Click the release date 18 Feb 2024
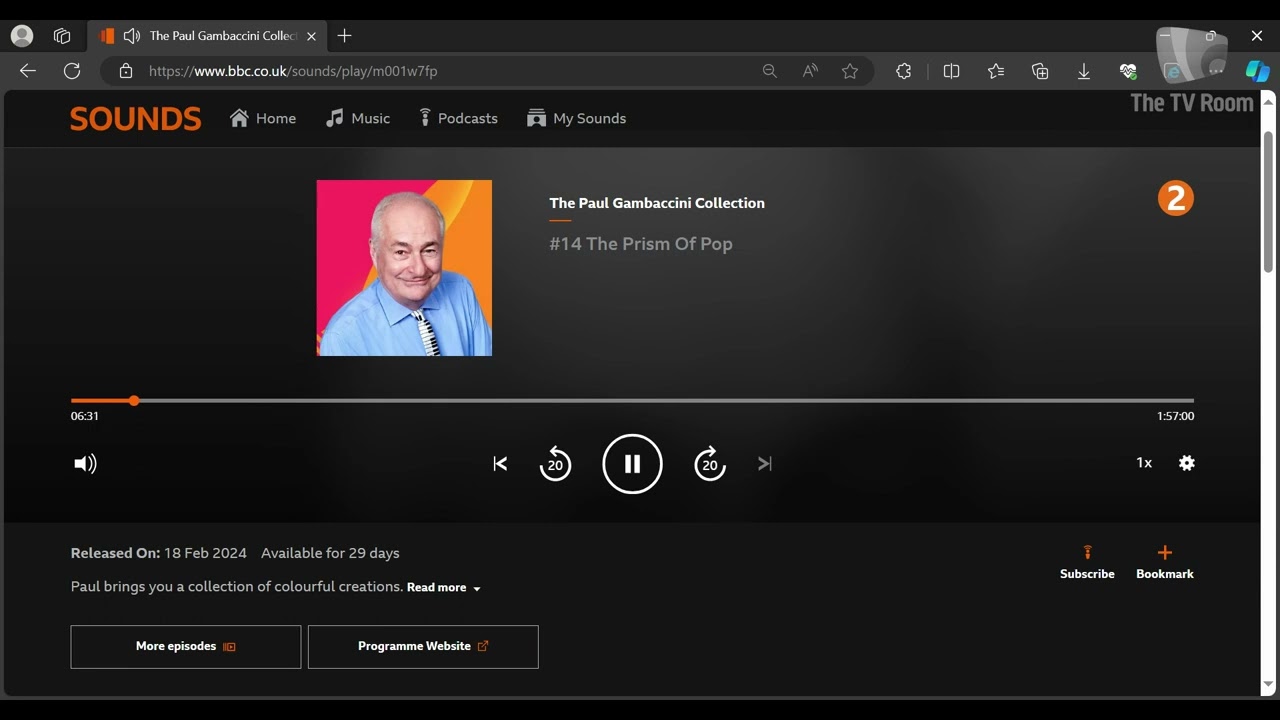 (205, 553)
